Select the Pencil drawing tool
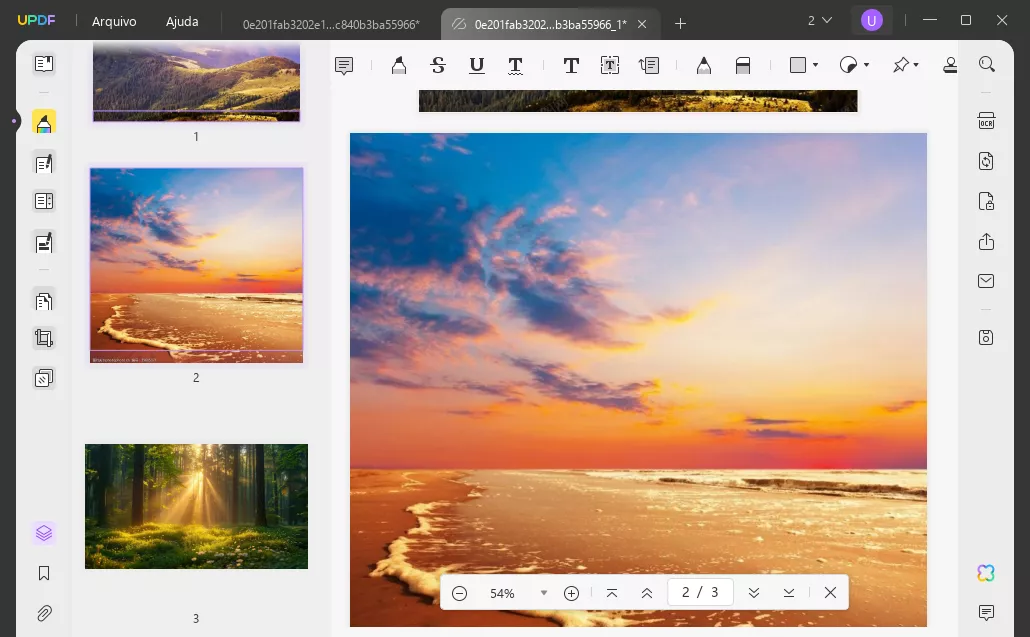This screenshot has width=1030, height=637. 704,65
